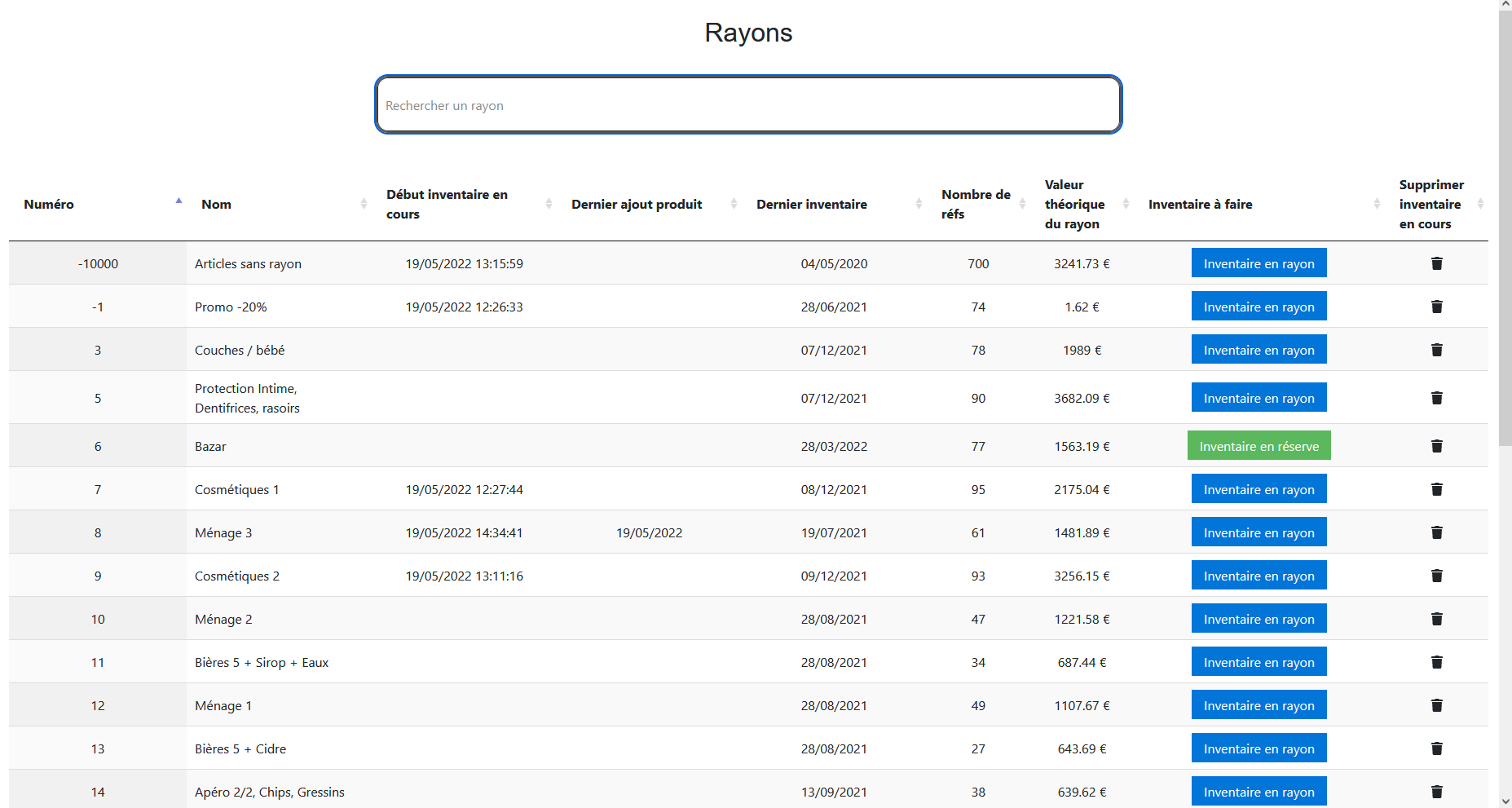
Task: Launch Inventaire en rayon for Ménage 2
Action: [1259, 618]
